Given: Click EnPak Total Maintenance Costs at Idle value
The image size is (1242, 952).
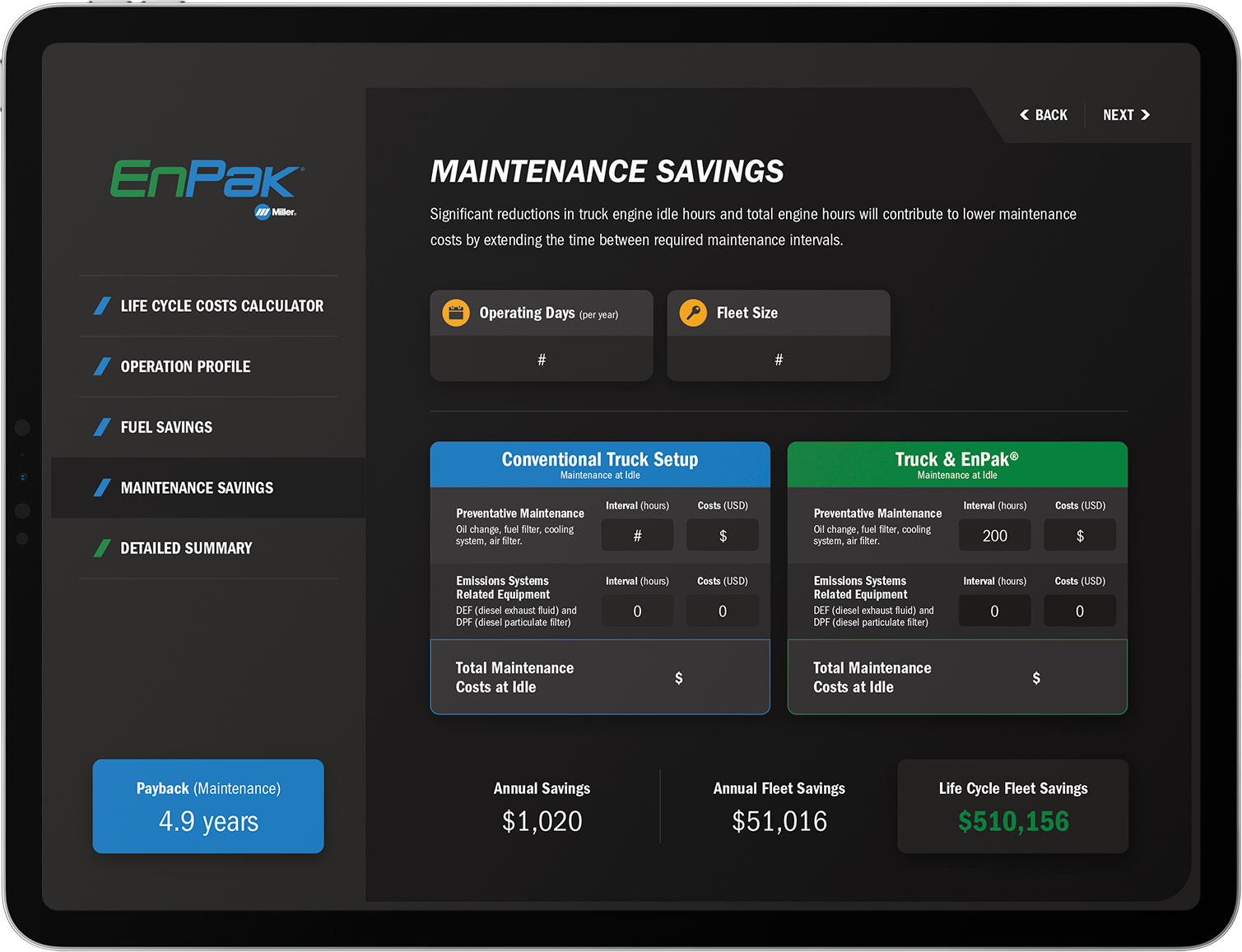Looking at the screenshot, I should tap(1036, 678).
